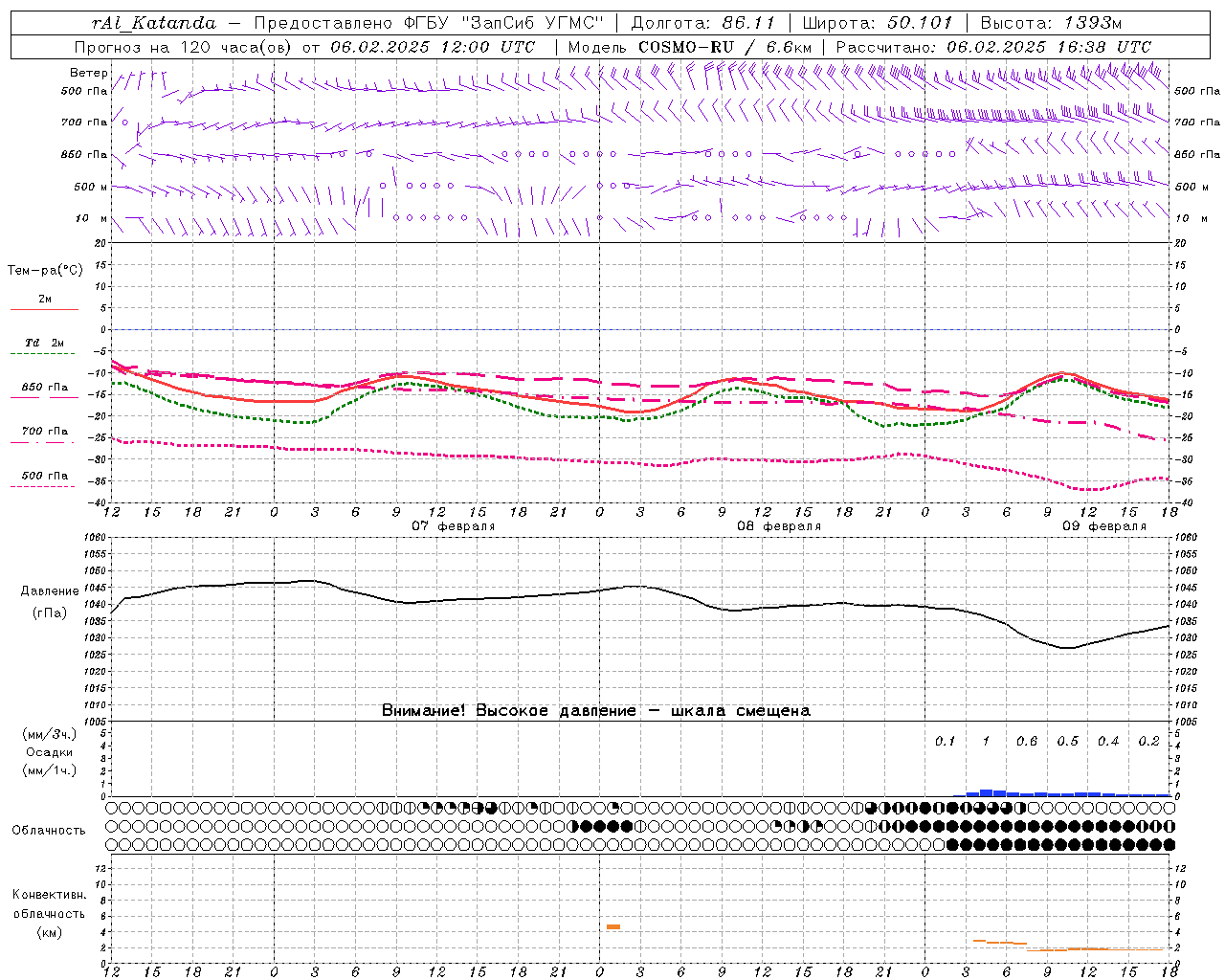Viewport: 1225px width, 980px height.
Task: Click the Осадки precipitation label
Action: [50, 752]
